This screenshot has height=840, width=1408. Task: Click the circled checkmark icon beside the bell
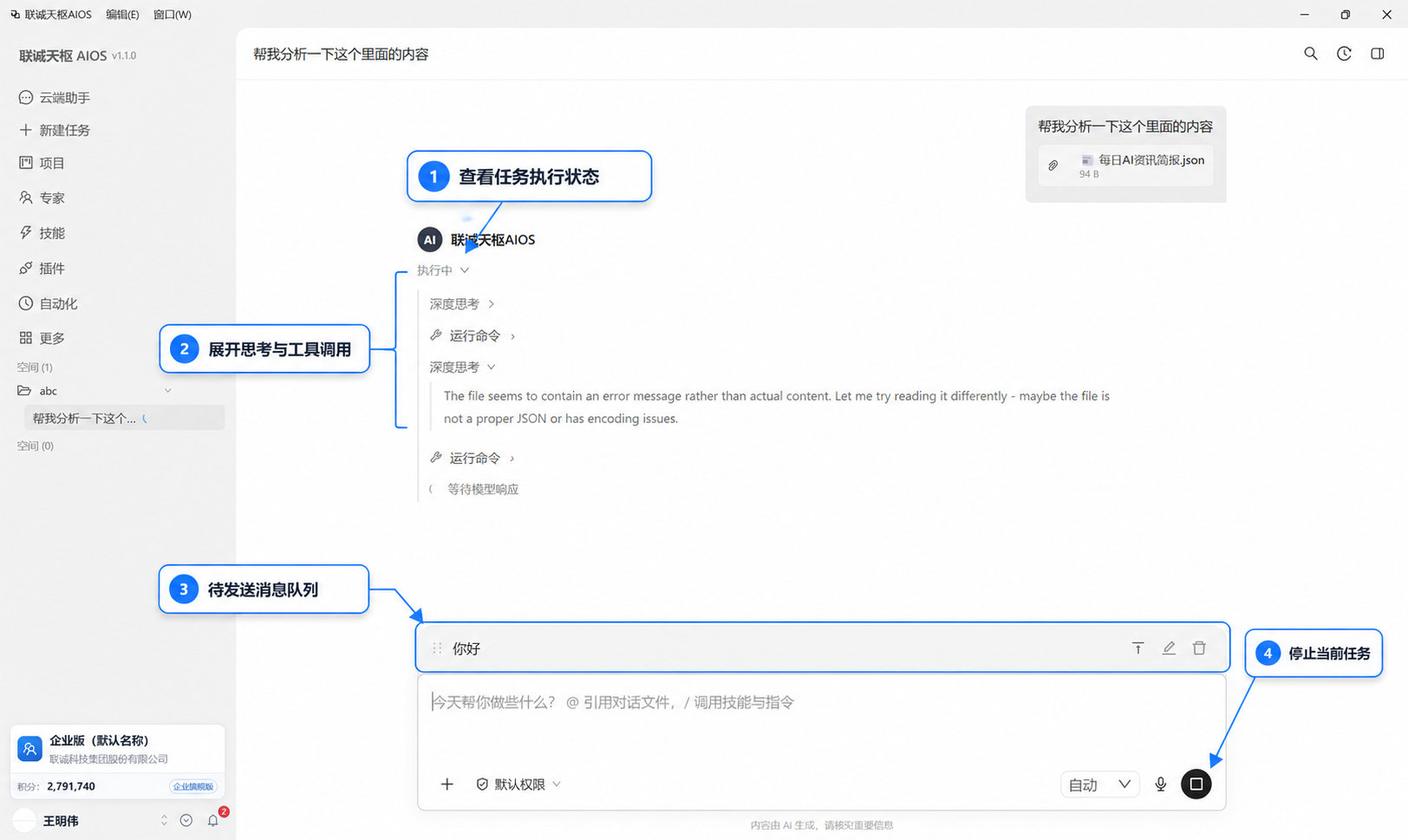click(186, 820)
